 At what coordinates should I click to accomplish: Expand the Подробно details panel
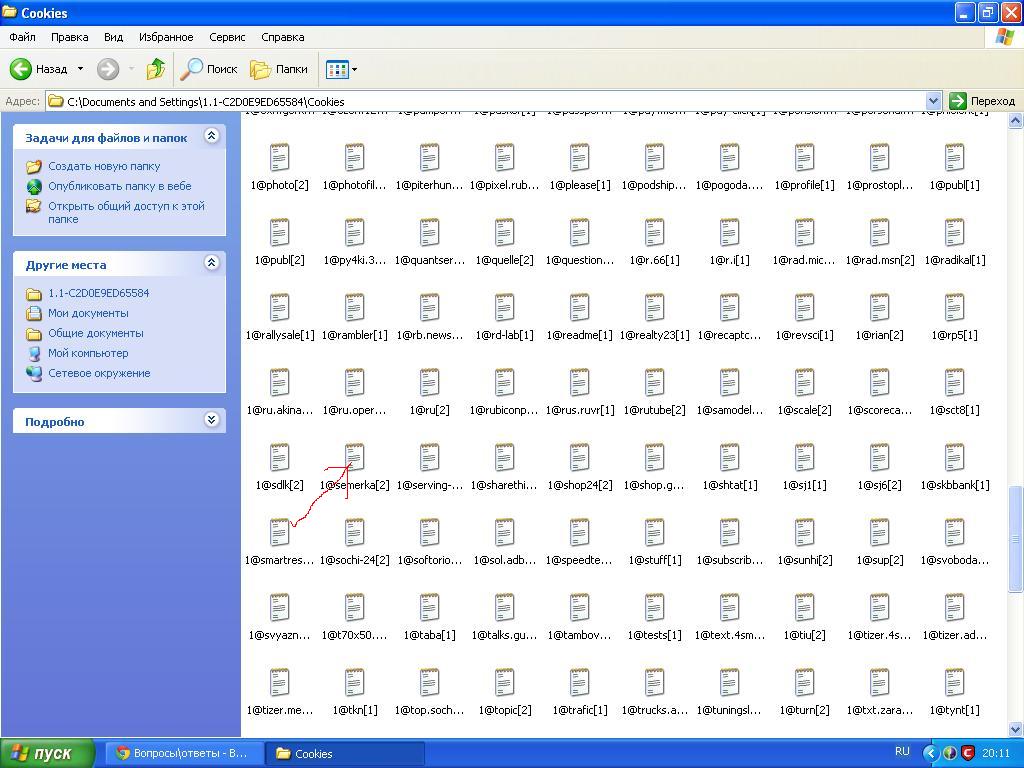click(x=211, y=420)
